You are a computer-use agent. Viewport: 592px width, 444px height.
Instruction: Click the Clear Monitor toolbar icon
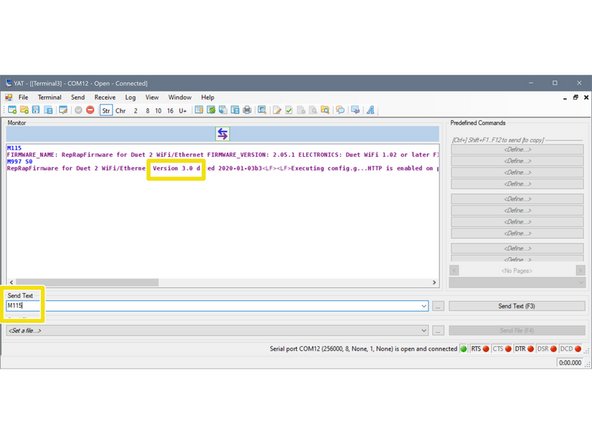click(199, 110)
